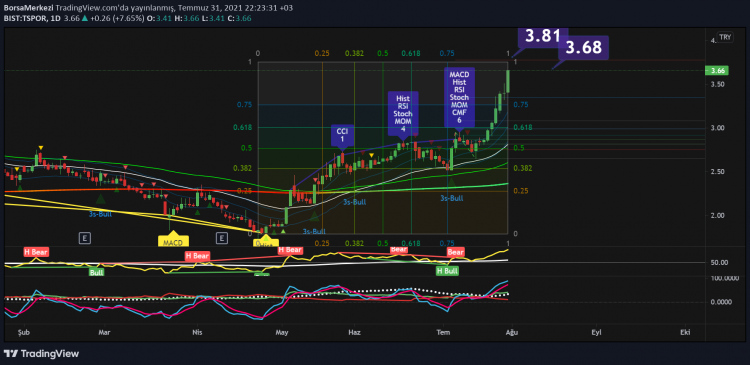Screen dimensions: 750x365
Task: Click the 3.81 price target callout
Action: click(x=542, y=36)
